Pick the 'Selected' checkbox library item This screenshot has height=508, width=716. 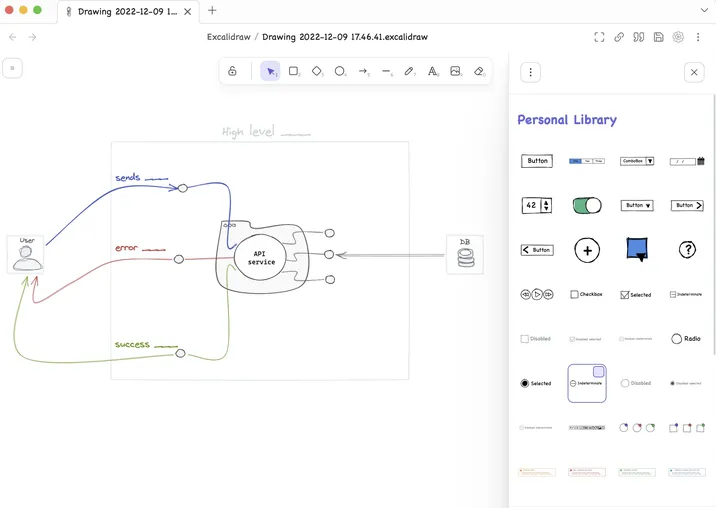pos(636,295)
